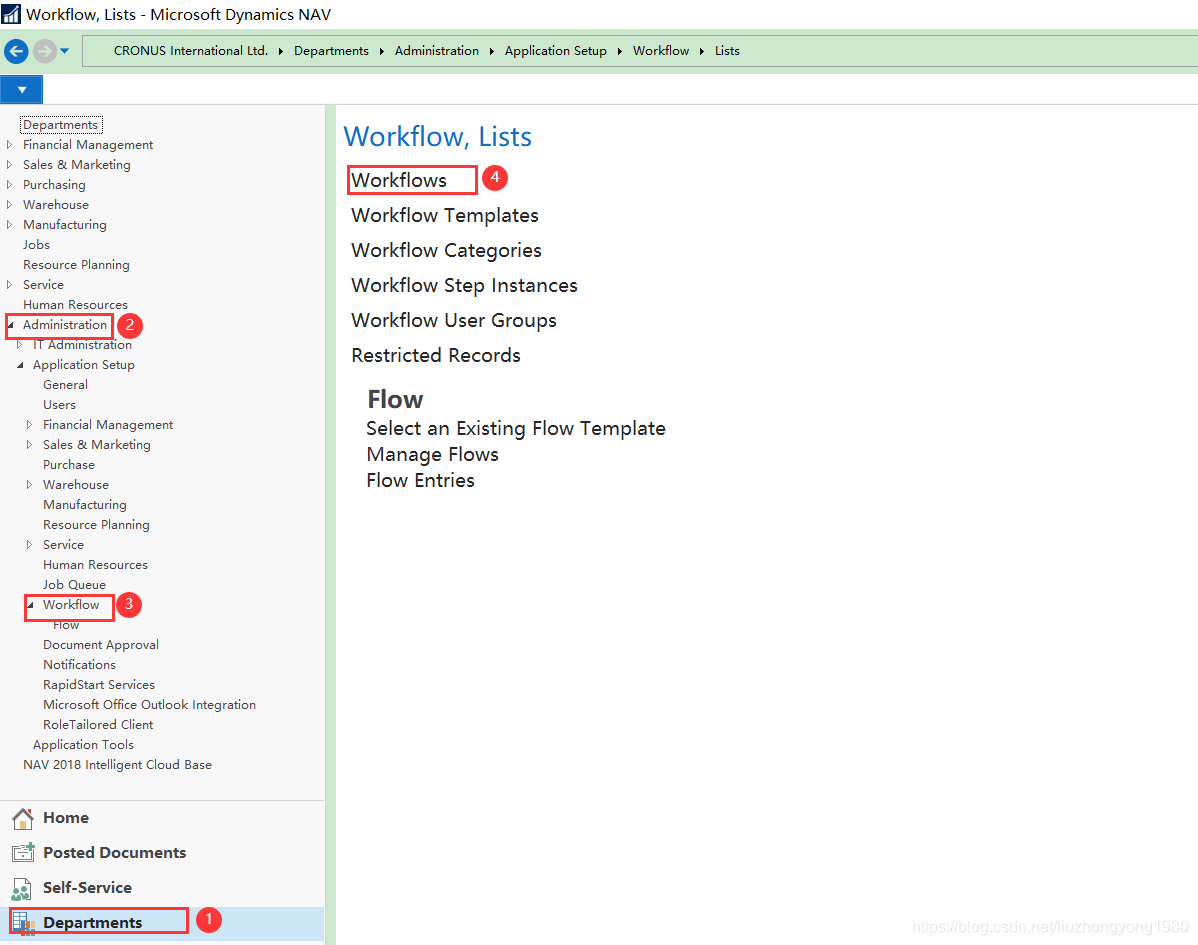Open Workflow Step Instances link
The width and height of the screenshot is (1198, 945).
click(x=465, y=286)
